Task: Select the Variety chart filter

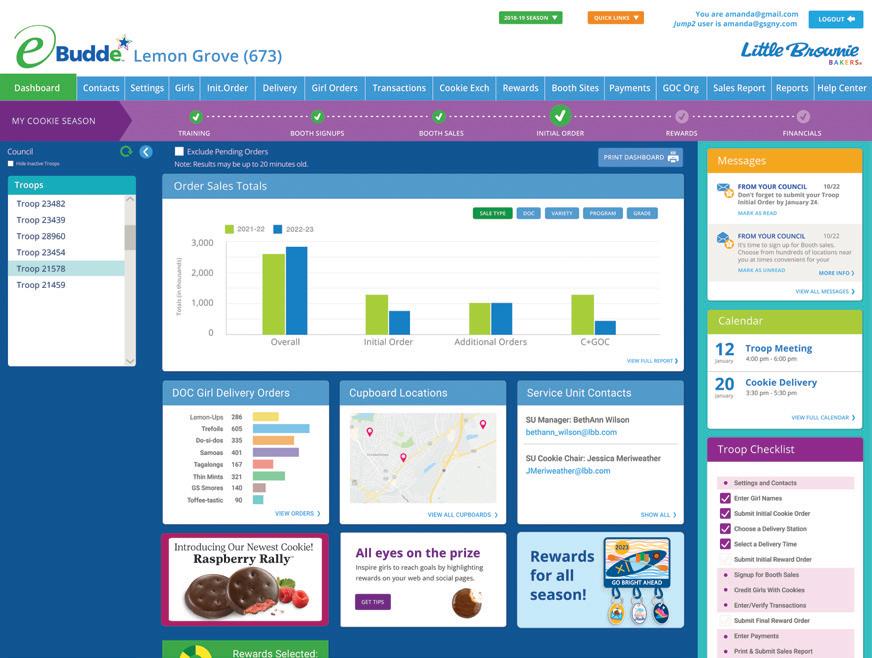Action: [x=562, y=213]
